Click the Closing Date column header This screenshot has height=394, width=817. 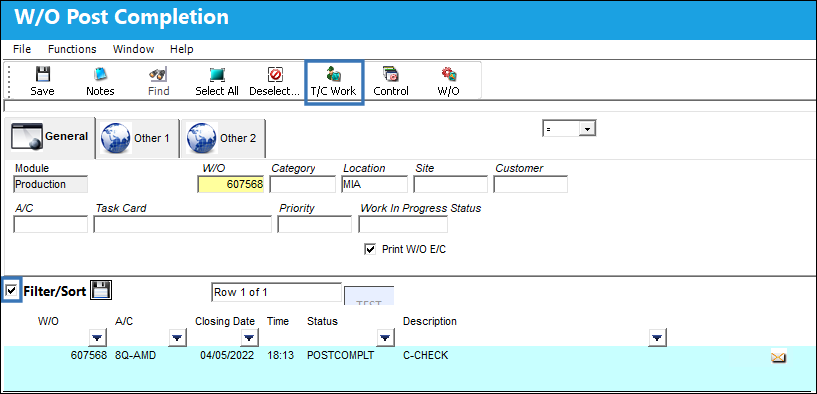225,322
